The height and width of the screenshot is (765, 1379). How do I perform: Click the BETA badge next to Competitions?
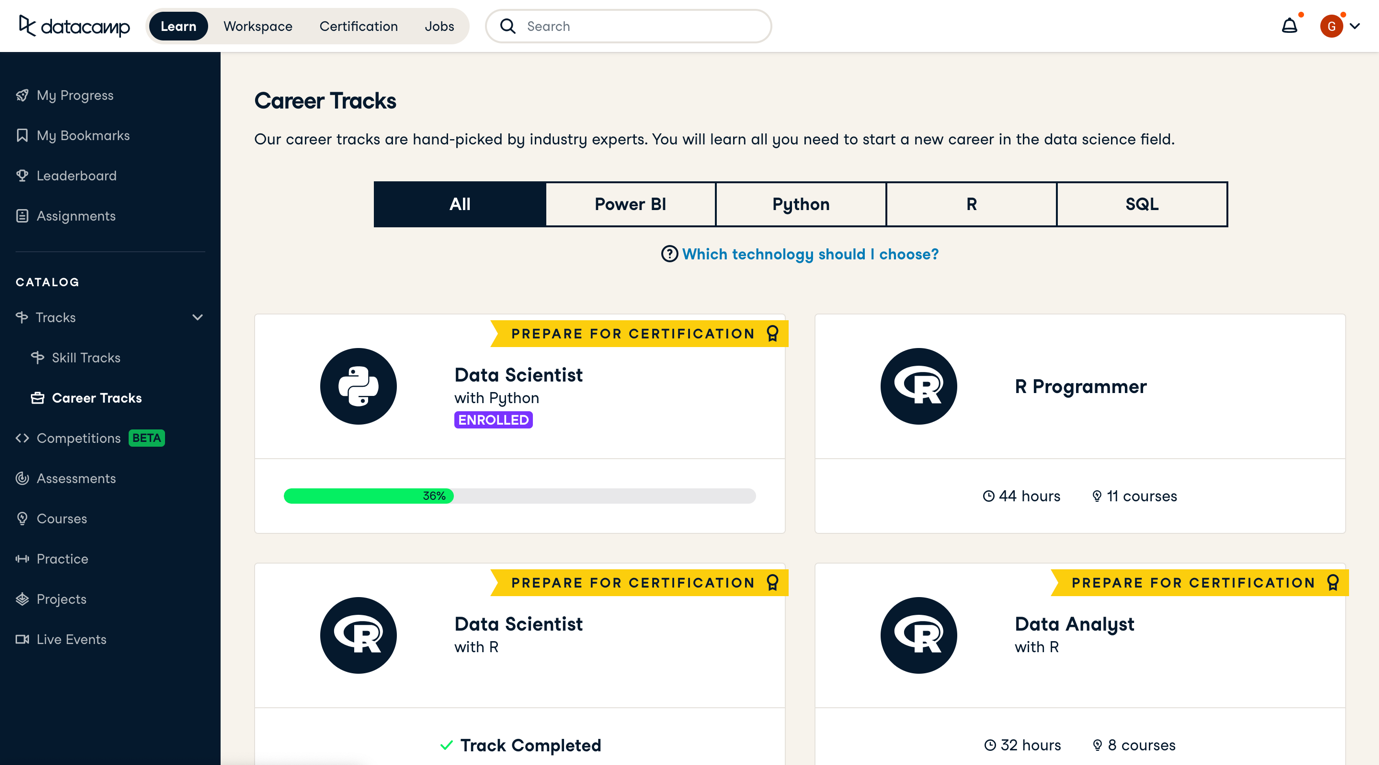coord(147,438)
